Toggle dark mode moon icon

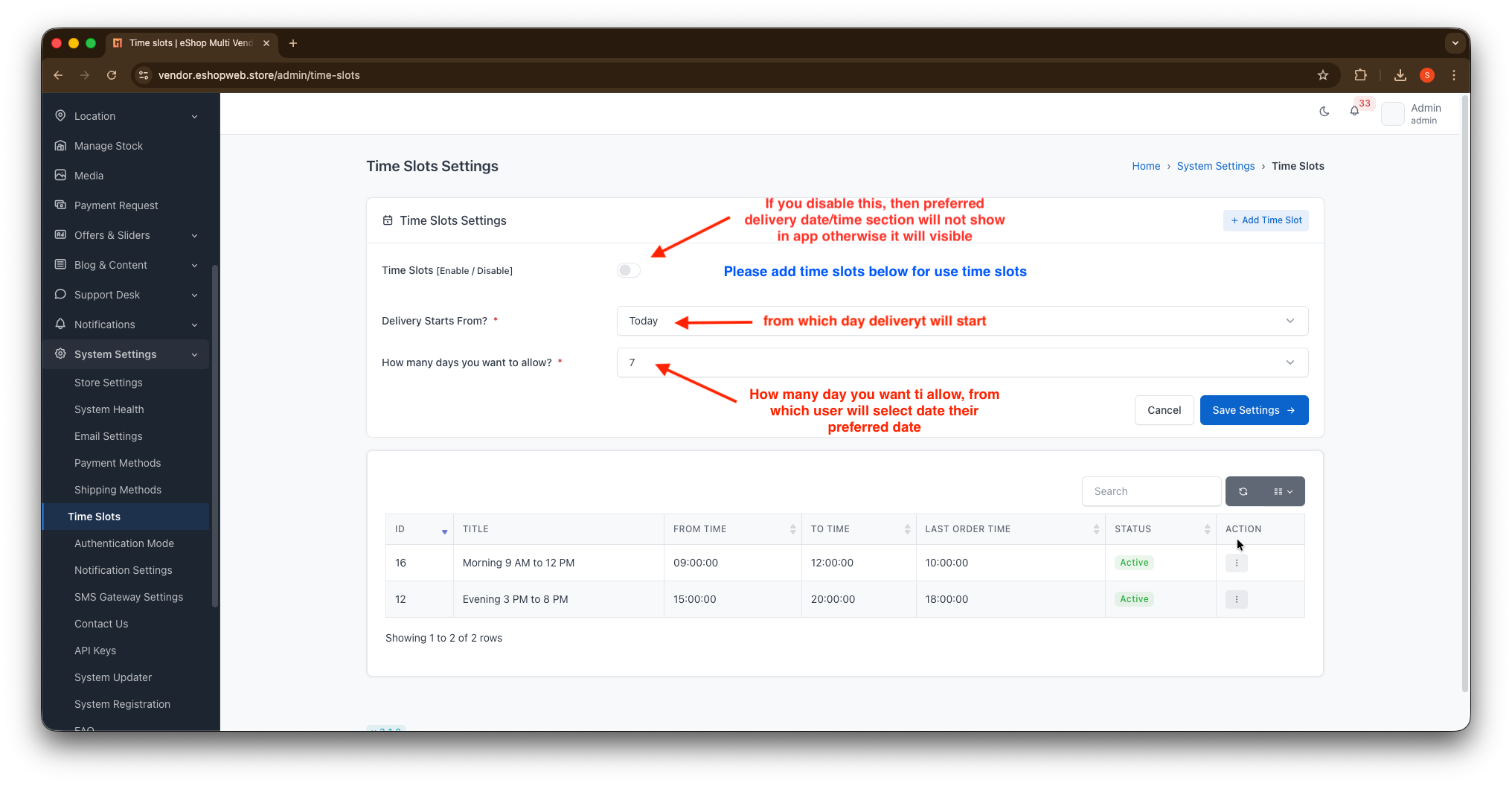(1324, 112)
